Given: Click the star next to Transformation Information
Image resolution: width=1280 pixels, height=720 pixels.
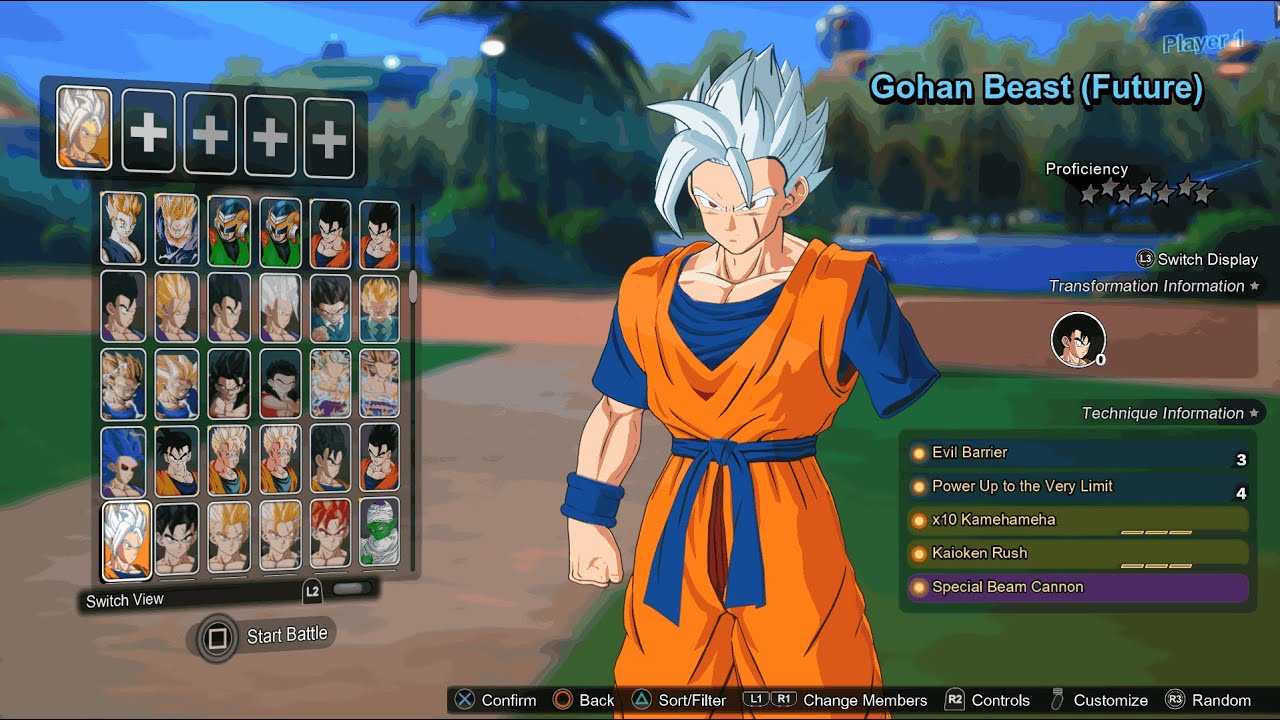Looking at the screenshot, I should click(x=1255, y=286).
